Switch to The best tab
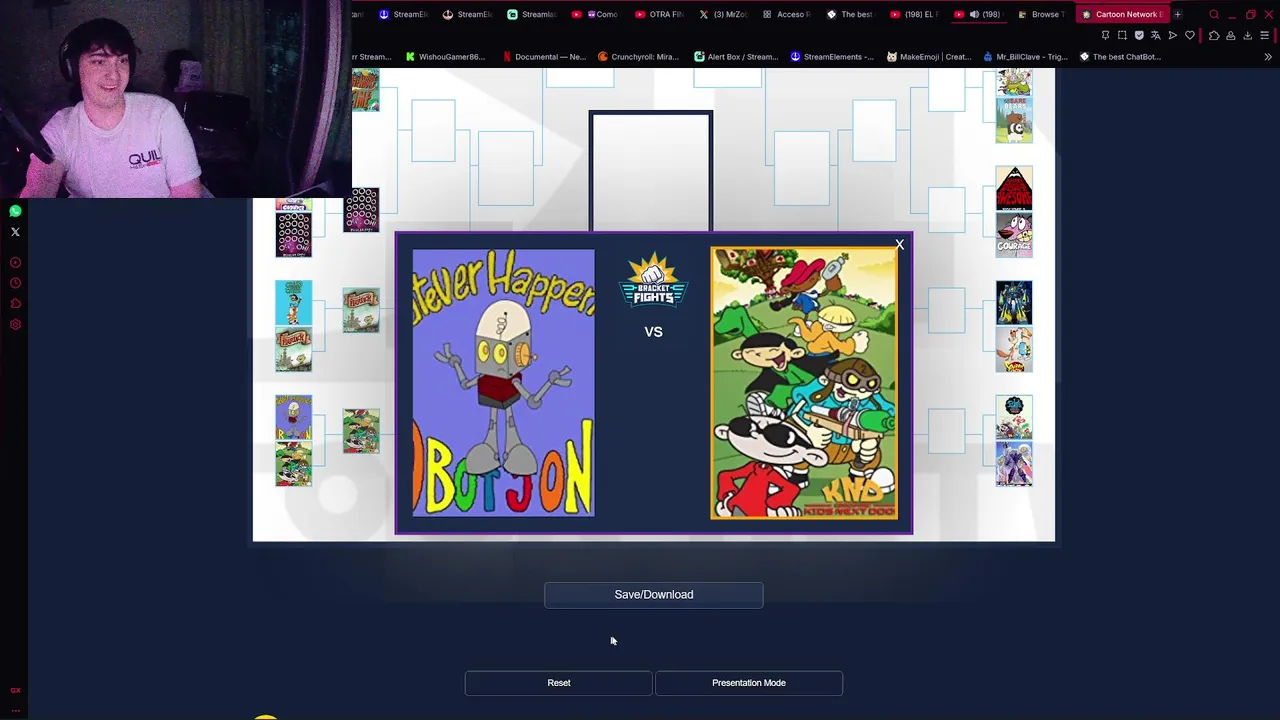Viewport: 1280px width, 720px height. tap(851, 14)
